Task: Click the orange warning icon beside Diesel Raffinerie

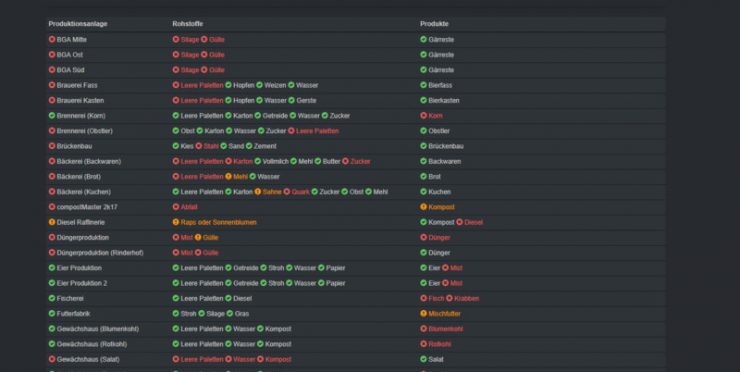Action: pyautogui.click(x=52, y=222)
